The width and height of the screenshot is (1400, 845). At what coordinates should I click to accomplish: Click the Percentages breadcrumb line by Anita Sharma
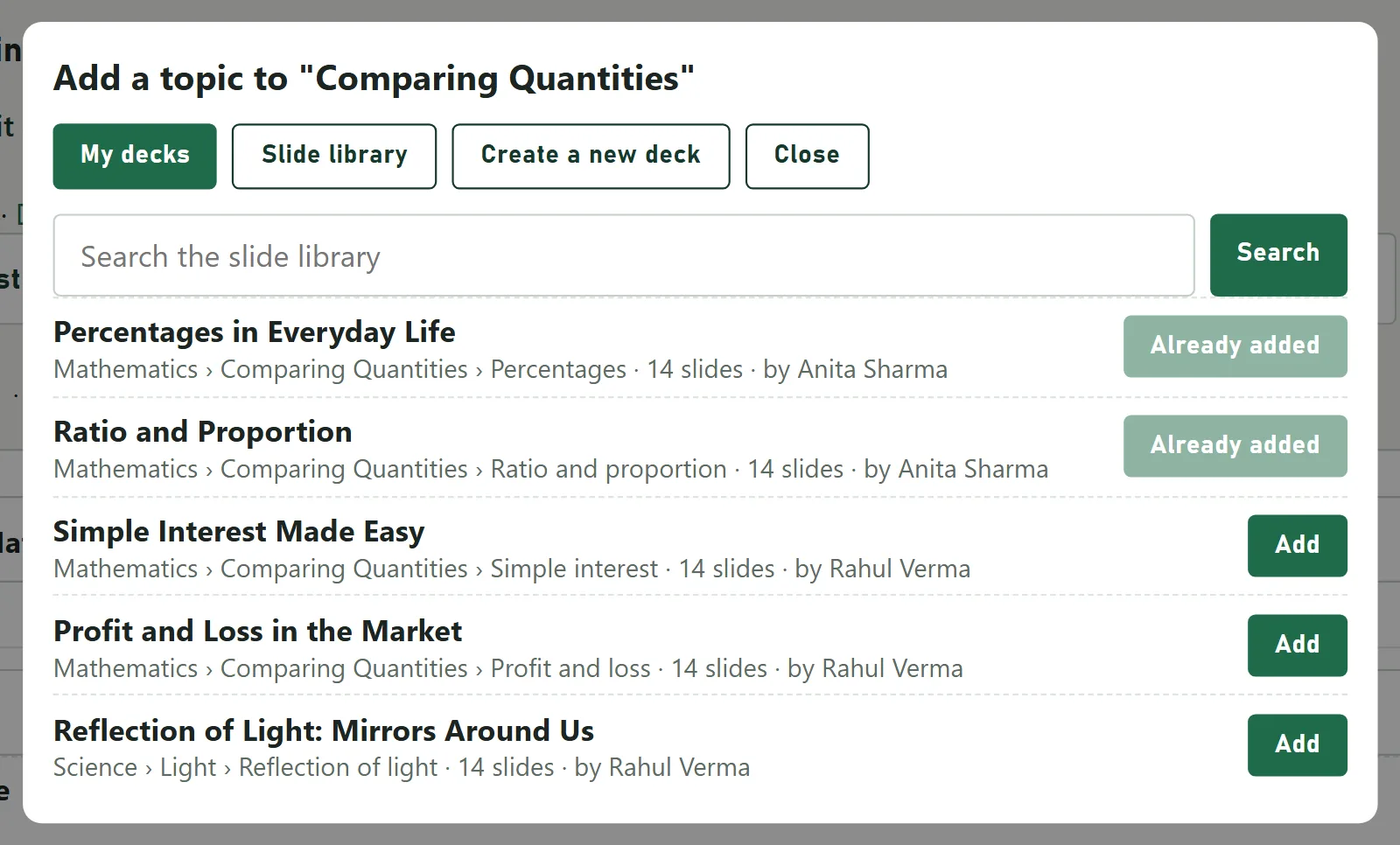[500, 370]
